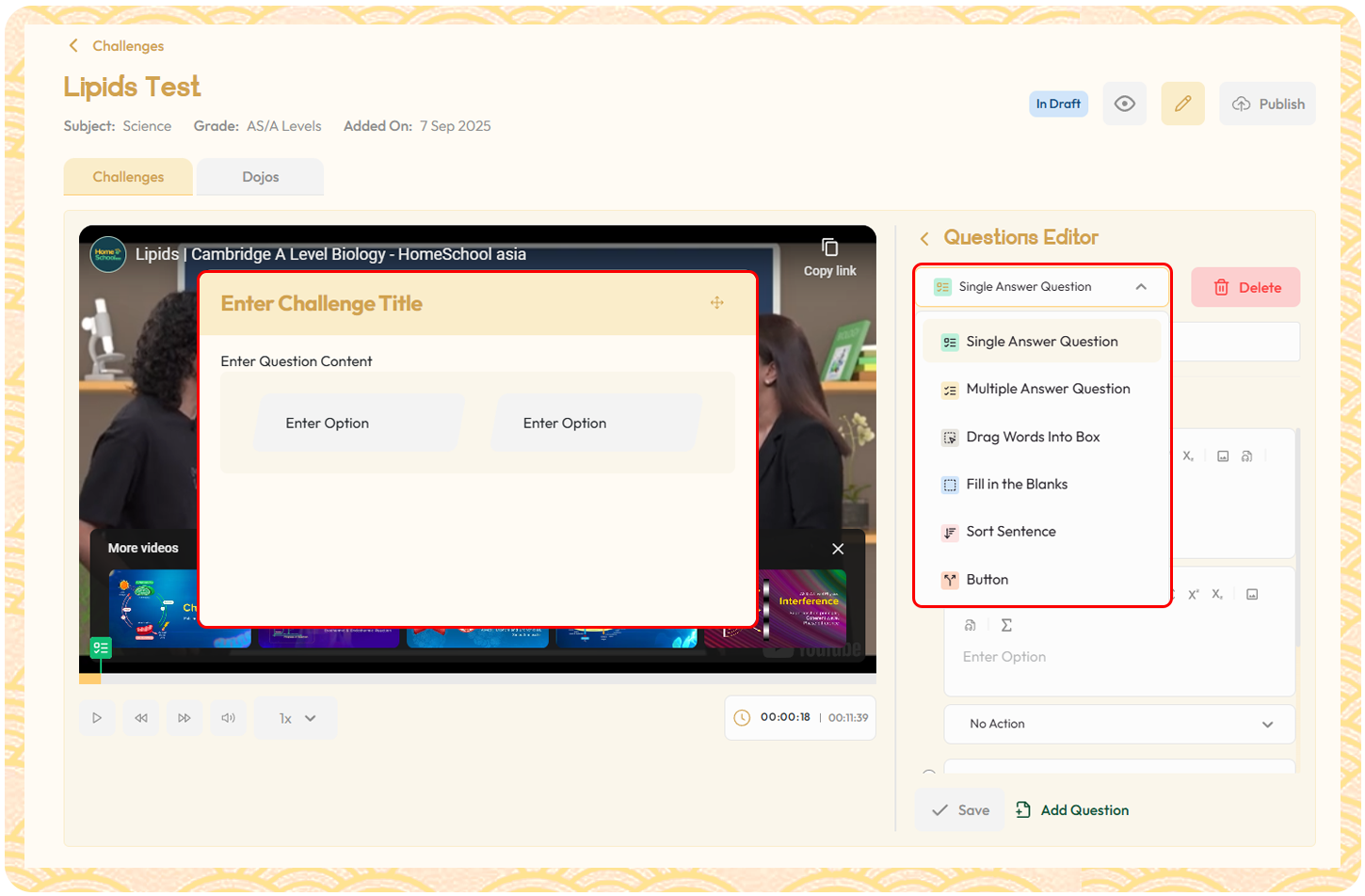This screenshot has width=1365, height=896.
Task: Click the question marker on video timeline
Action: (101, 648)
